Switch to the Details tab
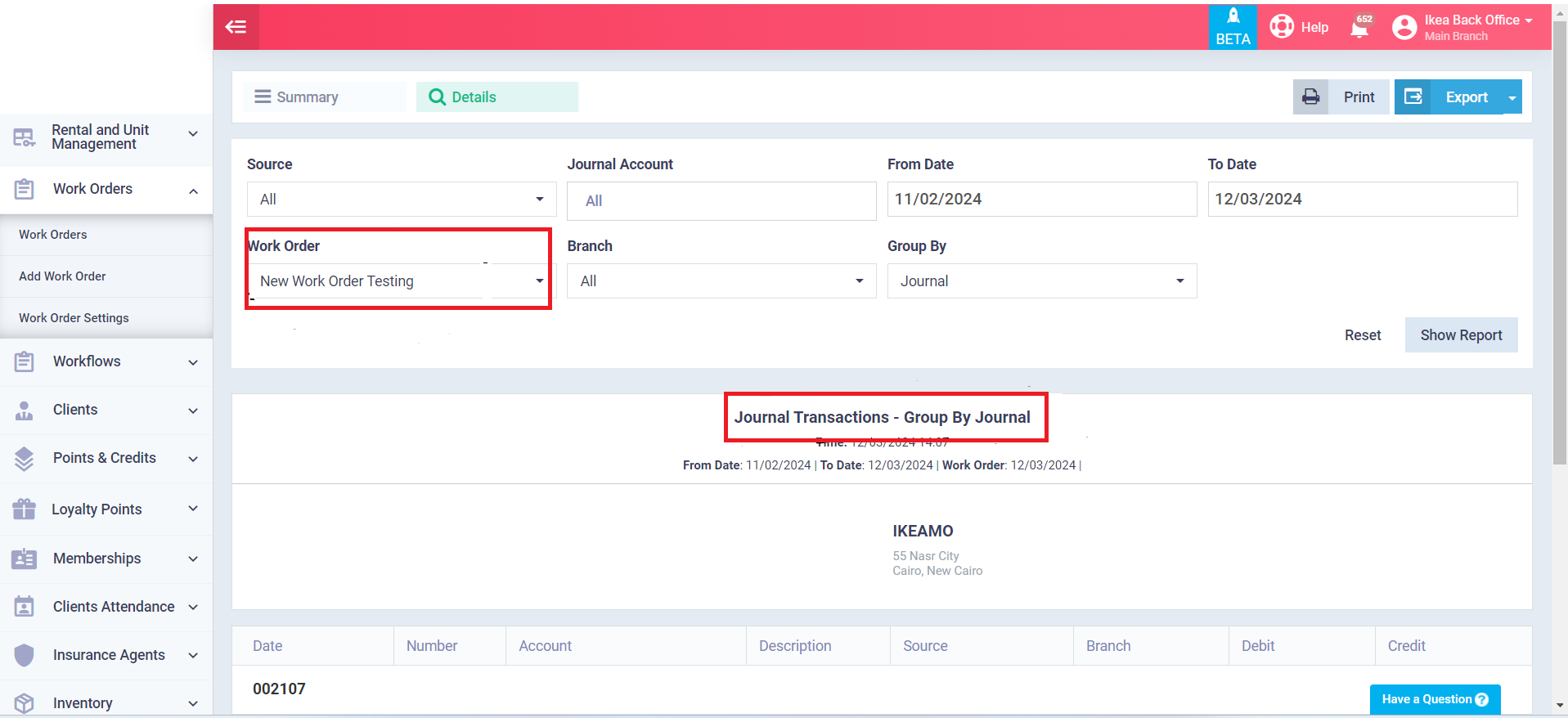This screenshot has height=718, width=1568. coord(496,97)
